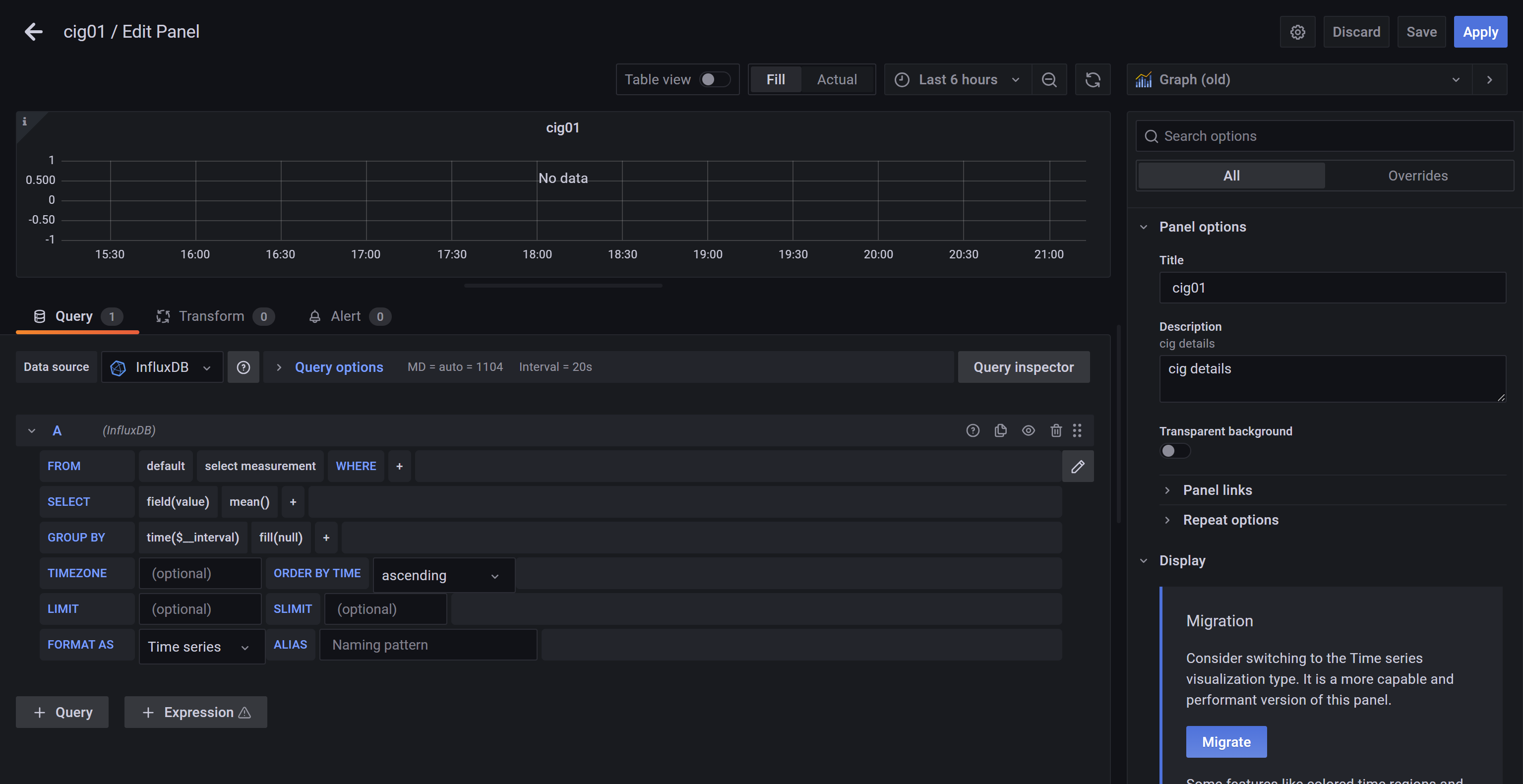Switch to Query tab

pyautogui.click(x=77, y=316)
